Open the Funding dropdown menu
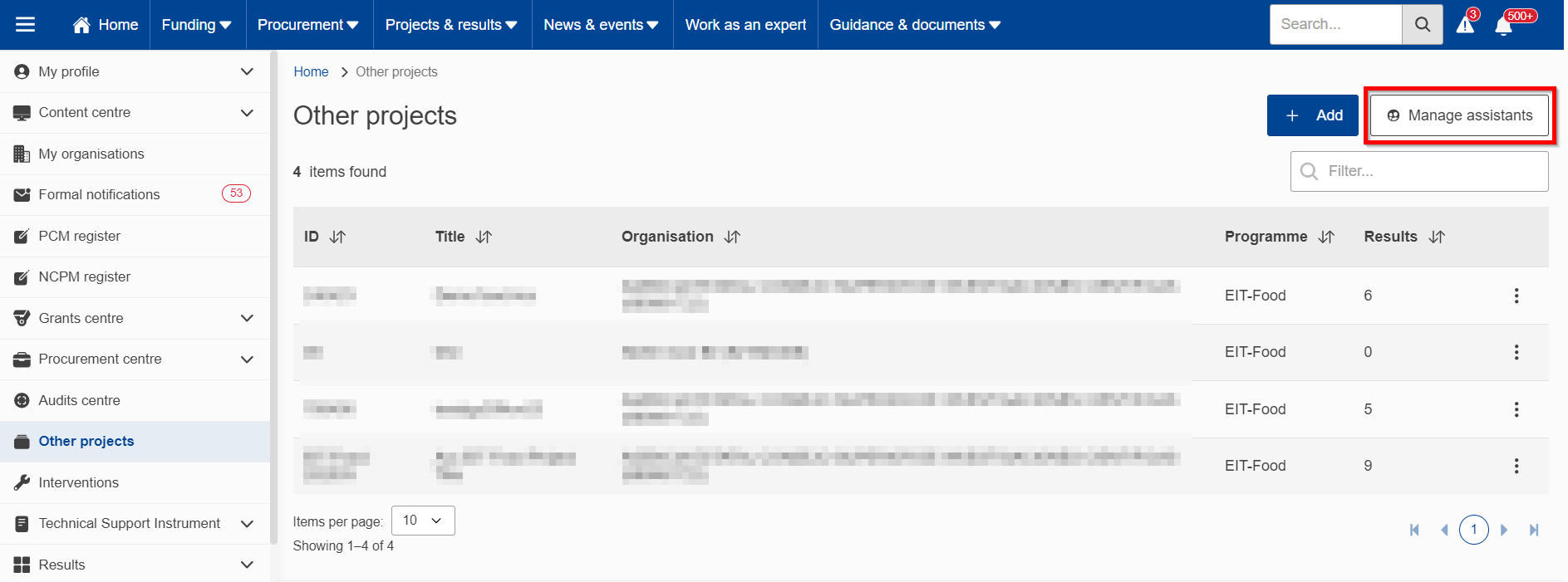Screen dimensions: 1568x582 click(197, 25)
